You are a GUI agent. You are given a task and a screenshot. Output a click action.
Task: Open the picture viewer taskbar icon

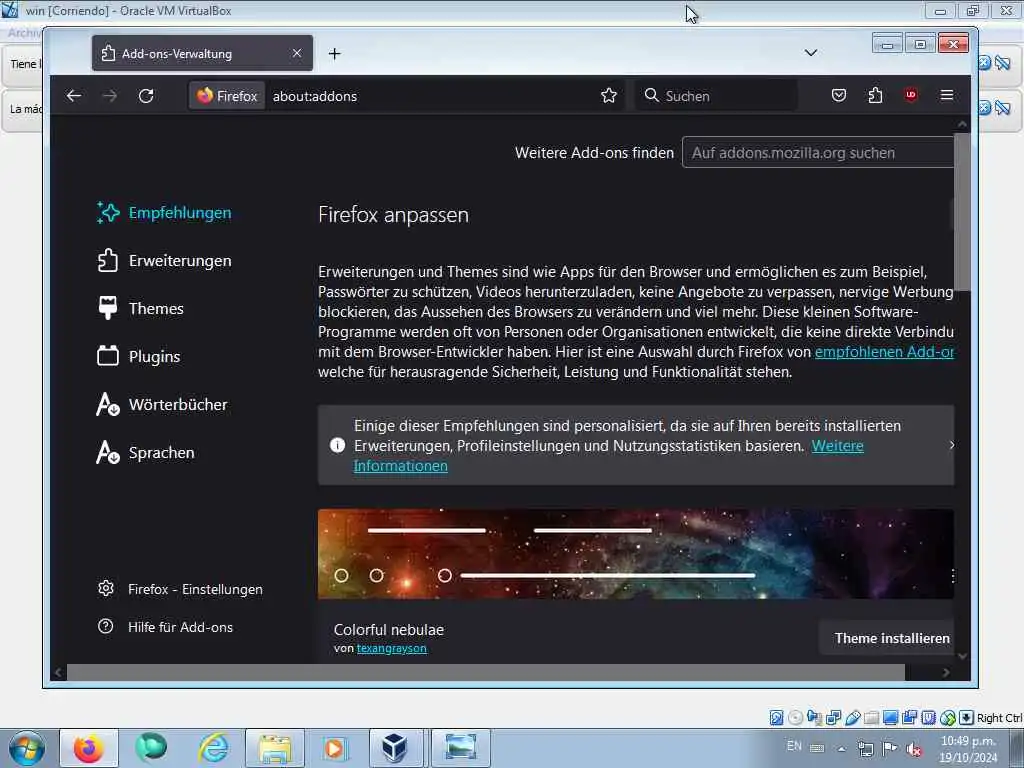pos(460,748)
